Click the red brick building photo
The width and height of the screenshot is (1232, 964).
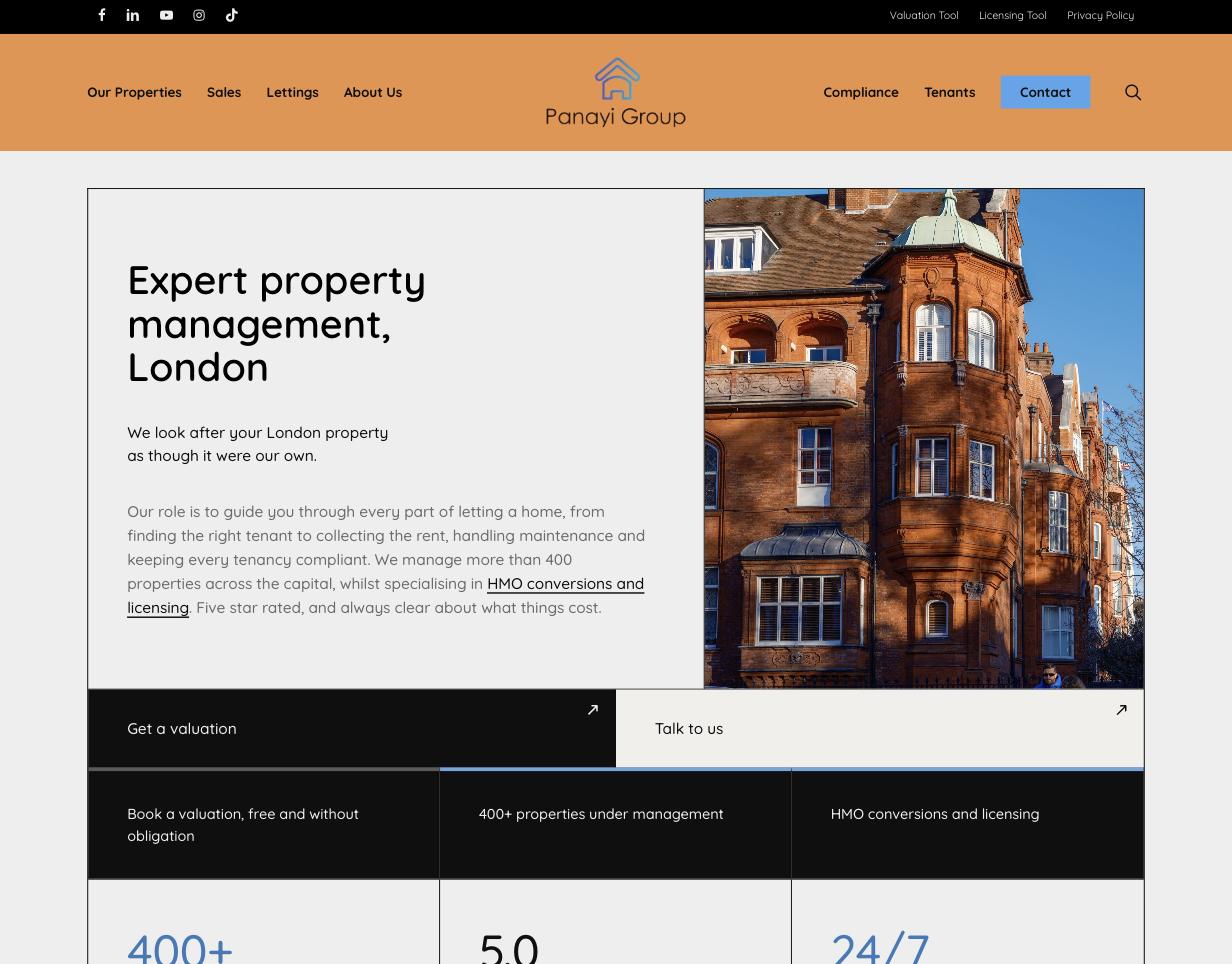tap(924, 438)
